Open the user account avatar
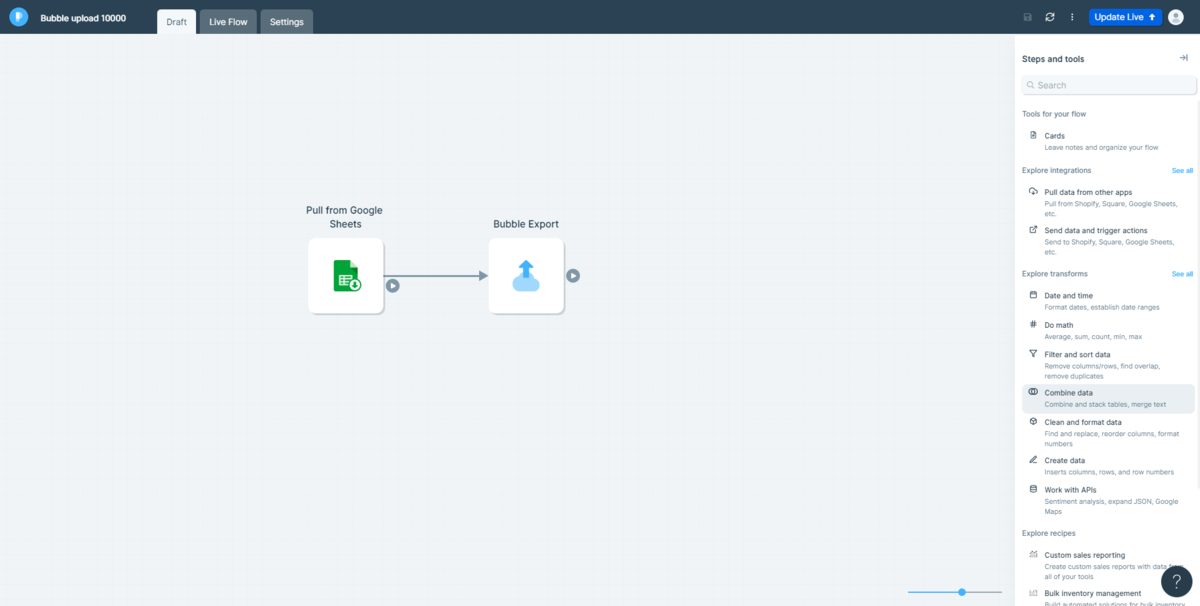 pyautogui.click(x=1176, y=17)
